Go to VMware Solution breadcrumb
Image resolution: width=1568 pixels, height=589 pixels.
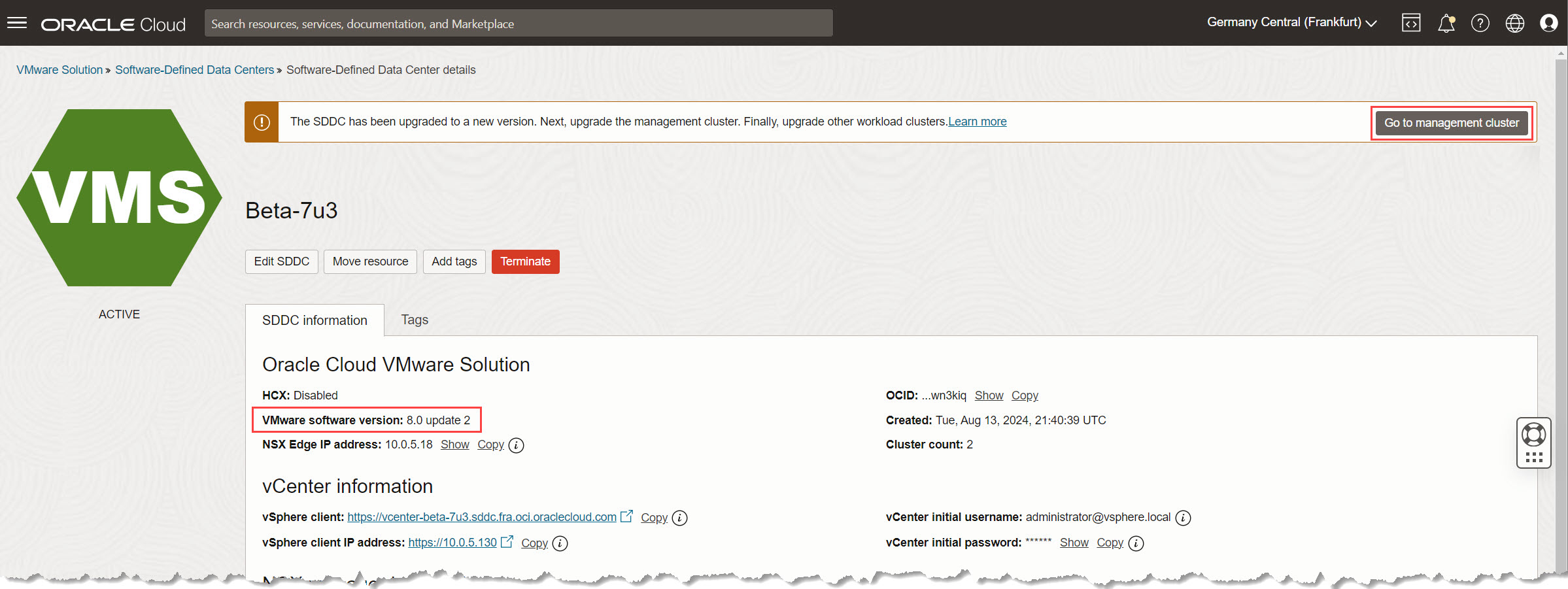point(60,70)
